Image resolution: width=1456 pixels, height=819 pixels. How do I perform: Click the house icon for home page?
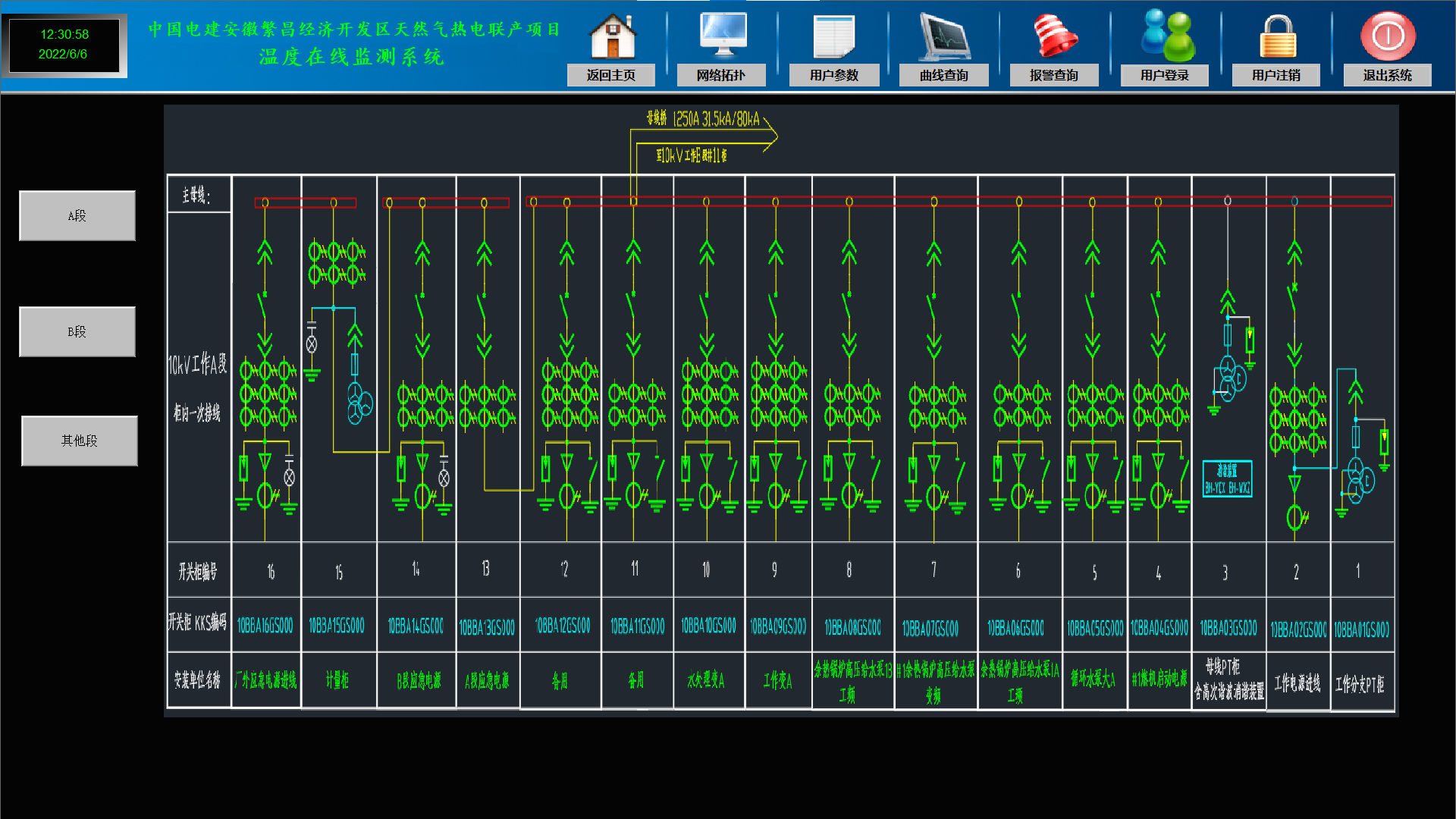[x=613, y=36]
